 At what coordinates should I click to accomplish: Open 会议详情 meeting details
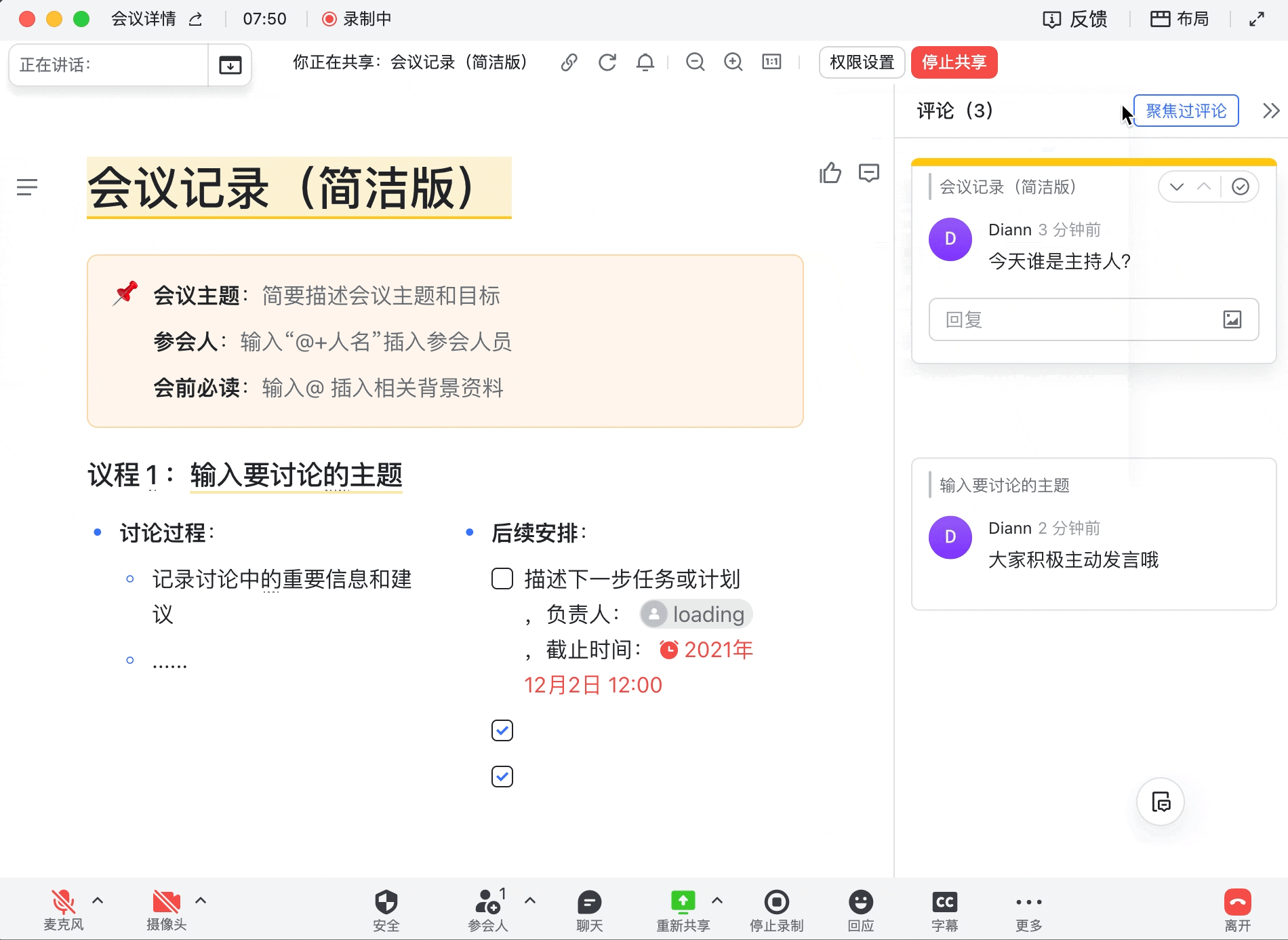click(144, 19)
